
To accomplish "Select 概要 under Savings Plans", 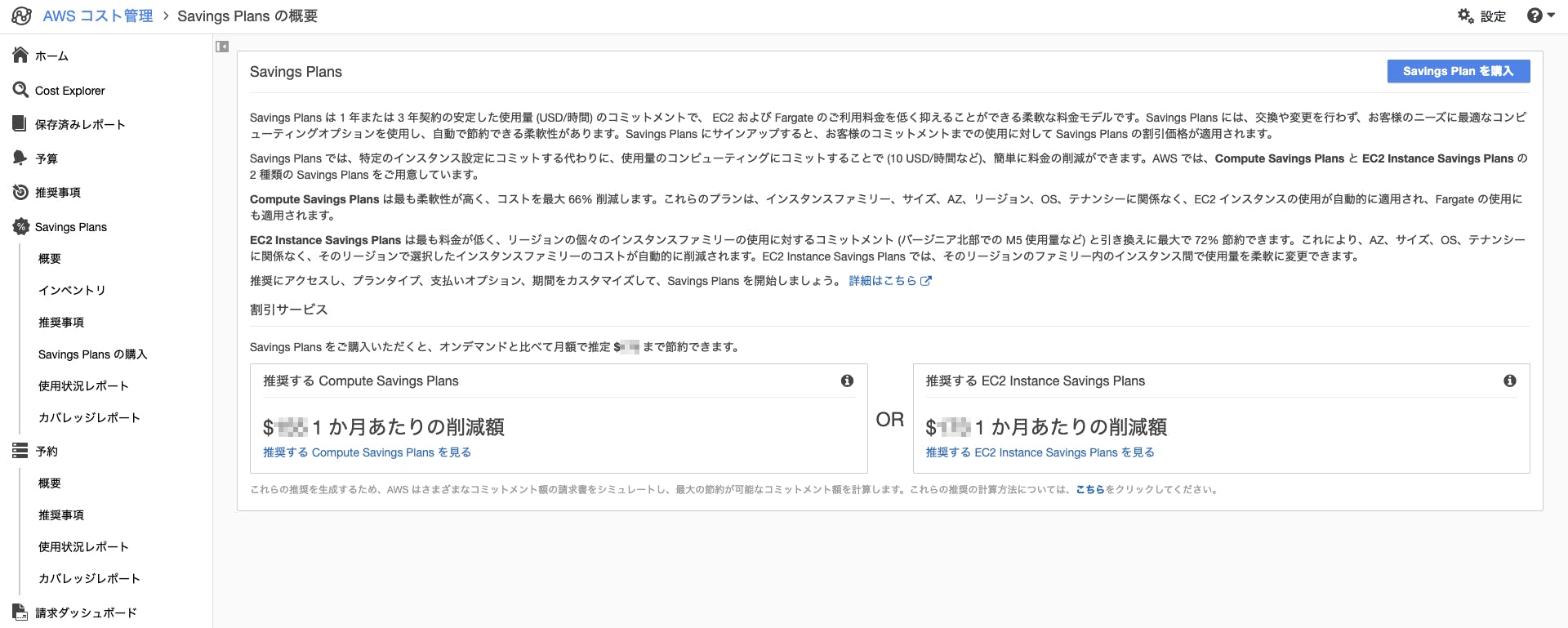I will [x=50, y=258].
